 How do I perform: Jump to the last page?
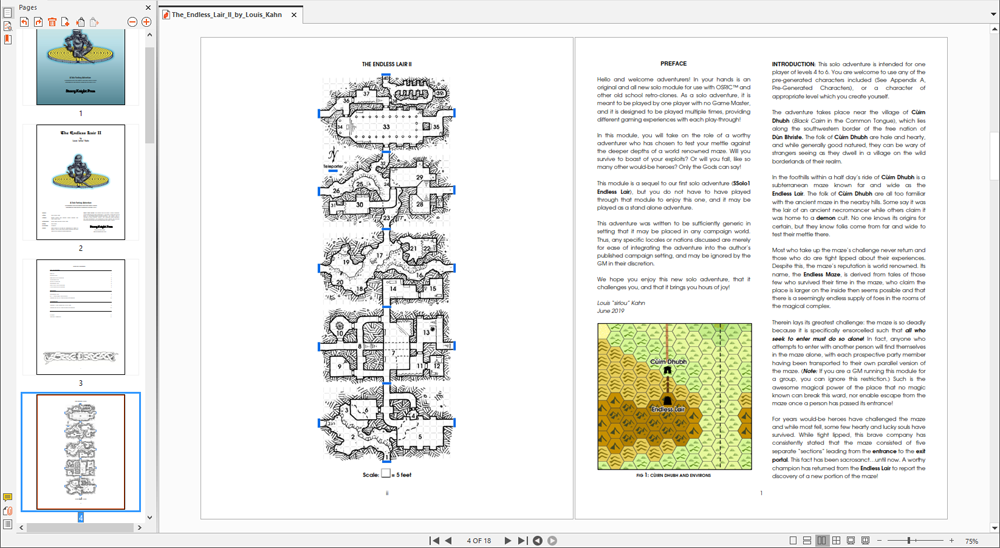click(521, 541)
